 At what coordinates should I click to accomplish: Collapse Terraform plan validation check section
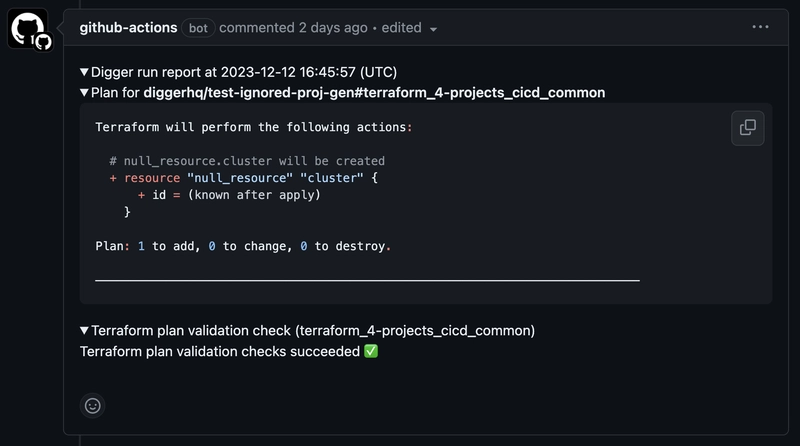[85, 331]
